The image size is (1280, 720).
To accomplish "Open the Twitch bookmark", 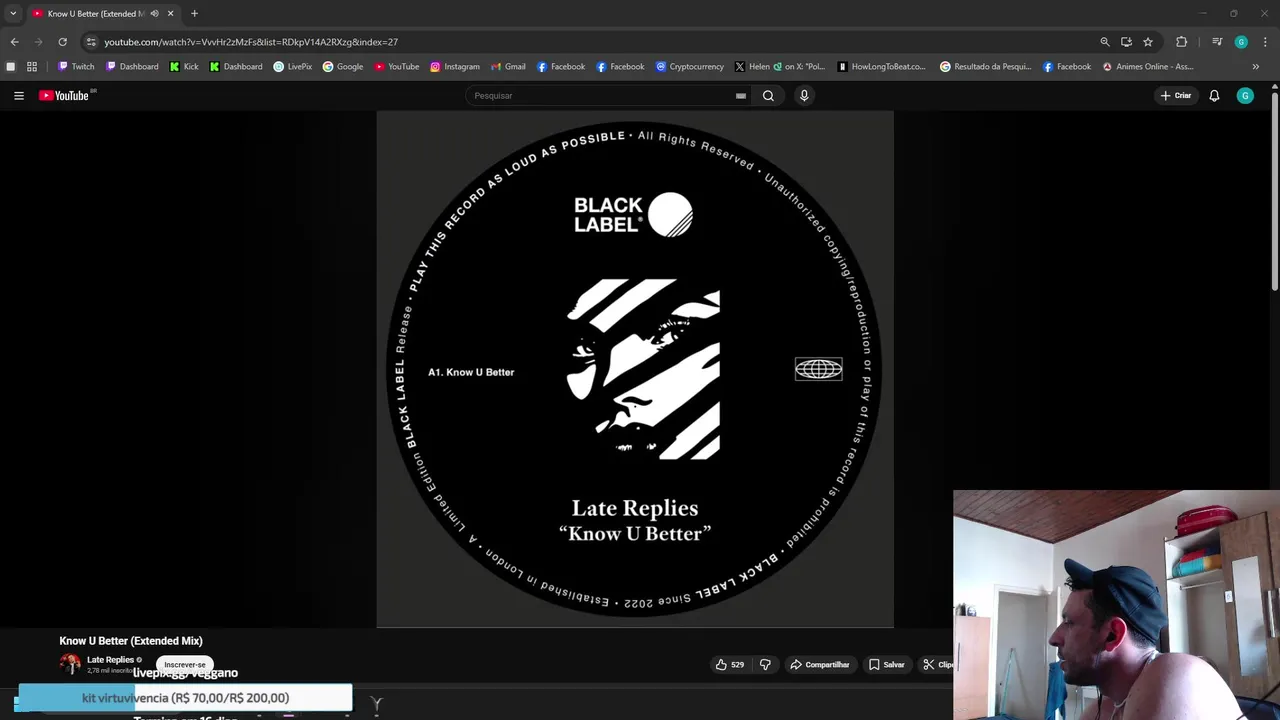I will (76, 67).
